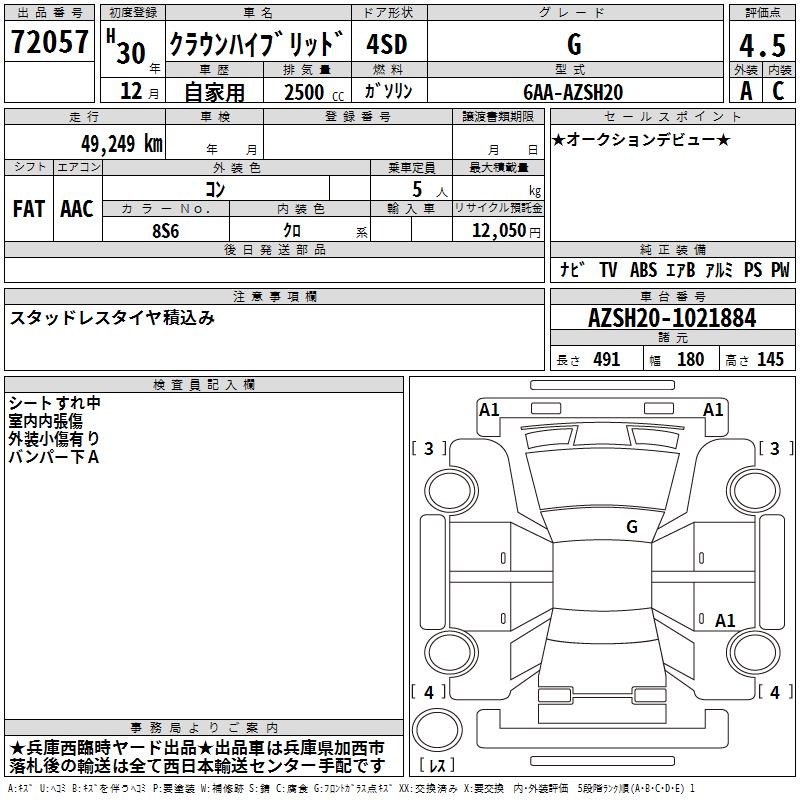Click the 検査員記入欄 section header
The image size is (800, 800).
tap(204, 385)
